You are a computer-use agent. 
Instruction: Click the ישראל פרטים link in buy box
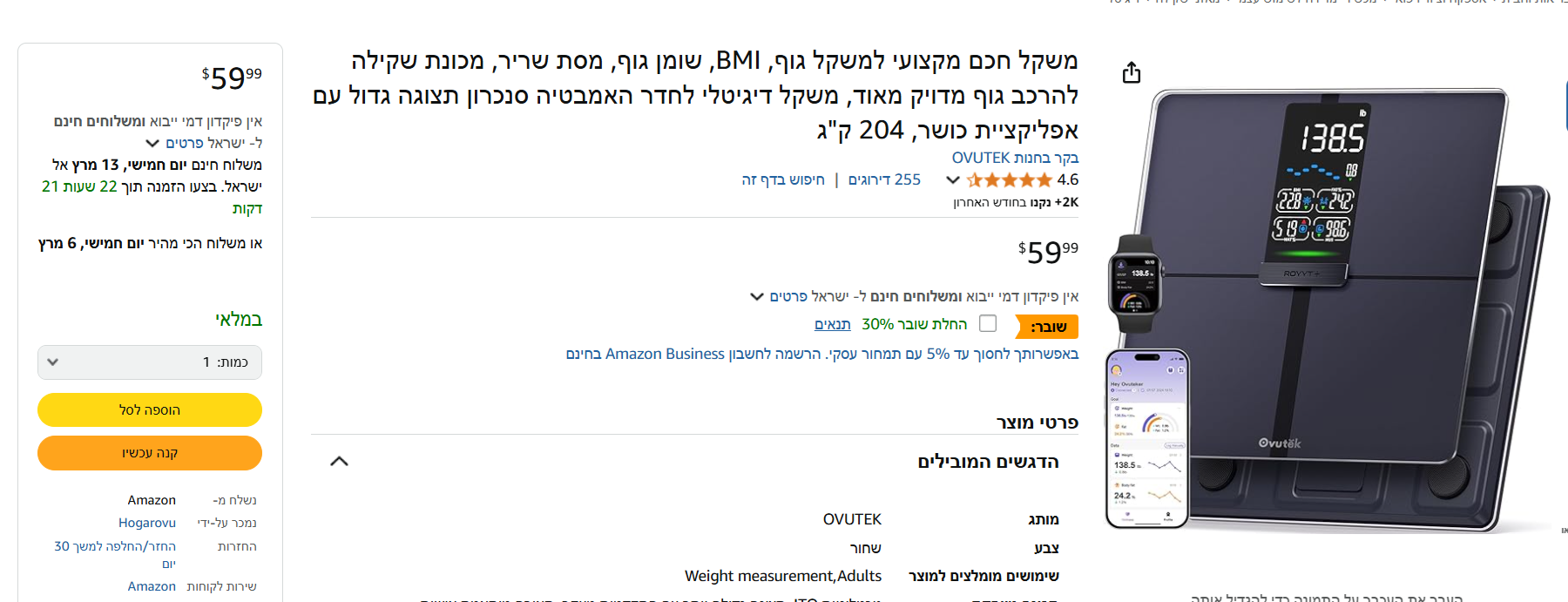pyautogui.click(x=205, y=143)
